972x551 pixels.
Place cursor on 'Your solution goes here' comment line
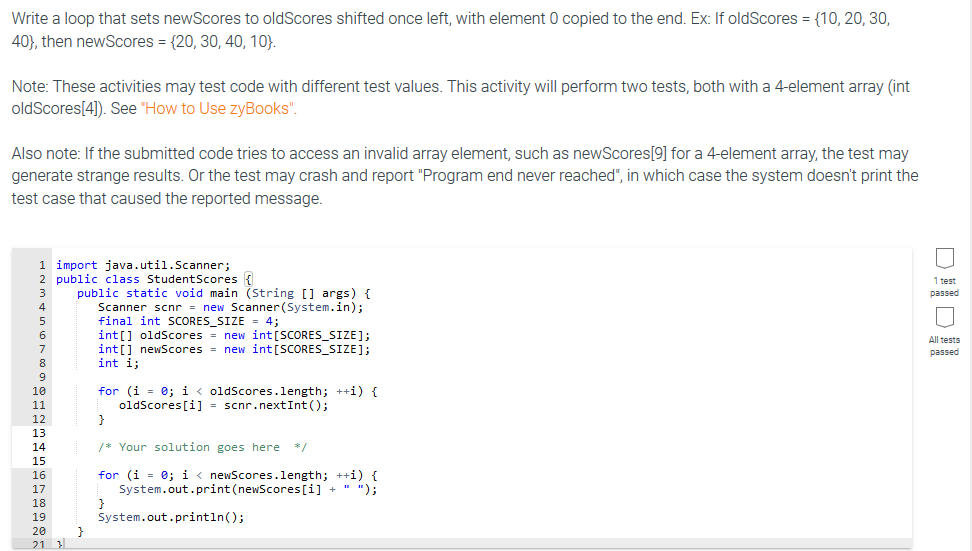(x=202, y=447)
